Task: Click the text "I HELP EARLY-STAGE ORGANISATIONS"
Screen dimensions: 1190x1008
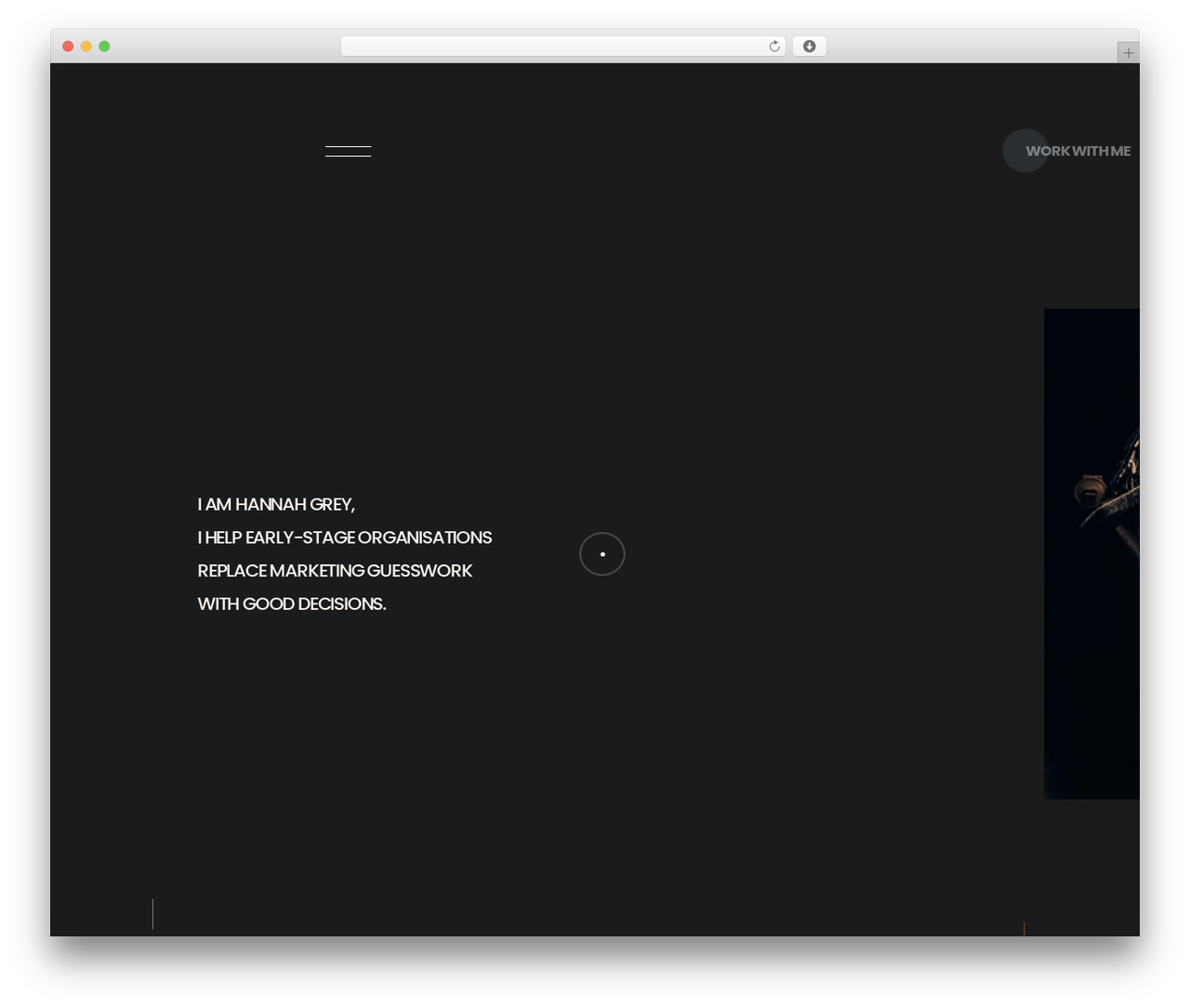Action: [345, 537]
